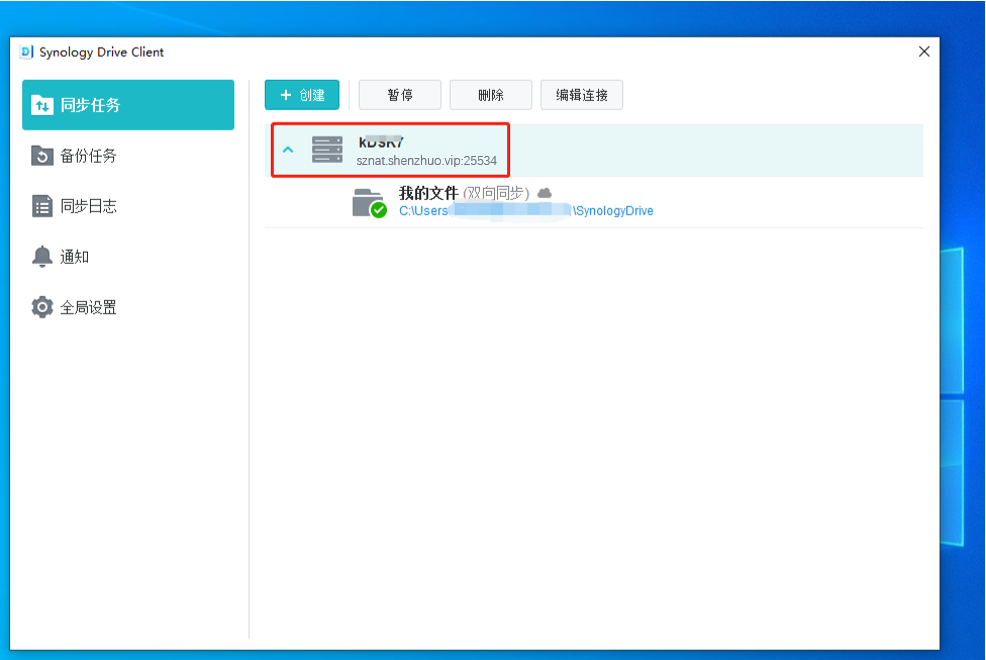Open 编辑连接 to edit the connection

(582, 95)
